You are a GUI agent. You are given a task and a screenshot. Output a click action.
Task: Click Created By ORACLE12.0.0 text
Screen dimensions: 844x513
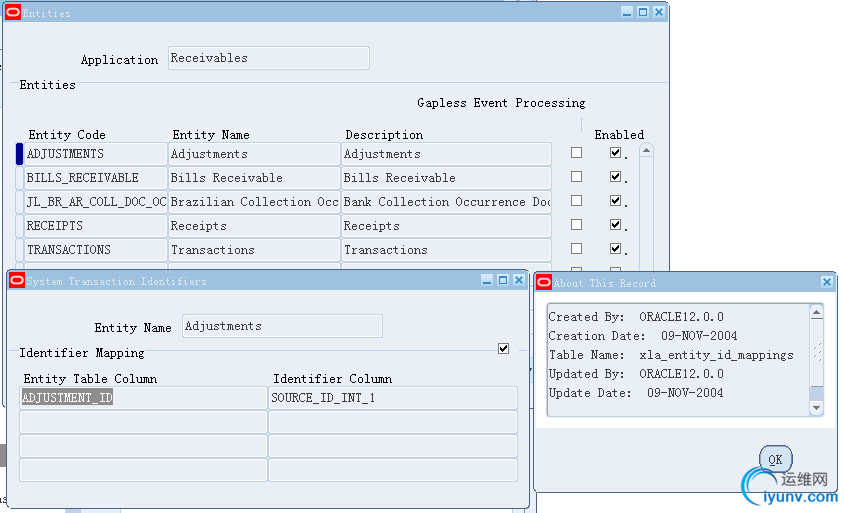[636, 317]
